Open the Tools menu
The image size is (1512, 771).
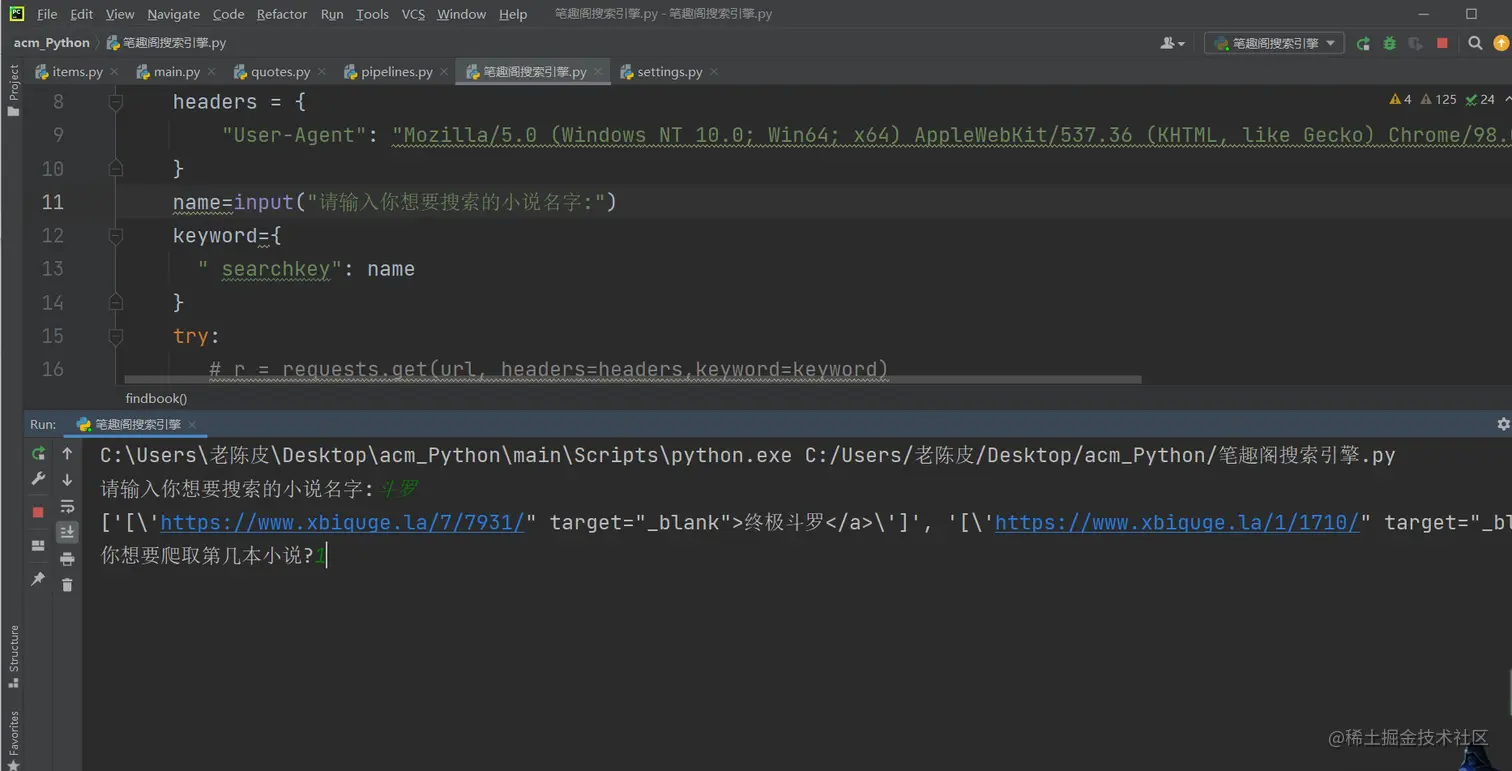click(372, 14)
